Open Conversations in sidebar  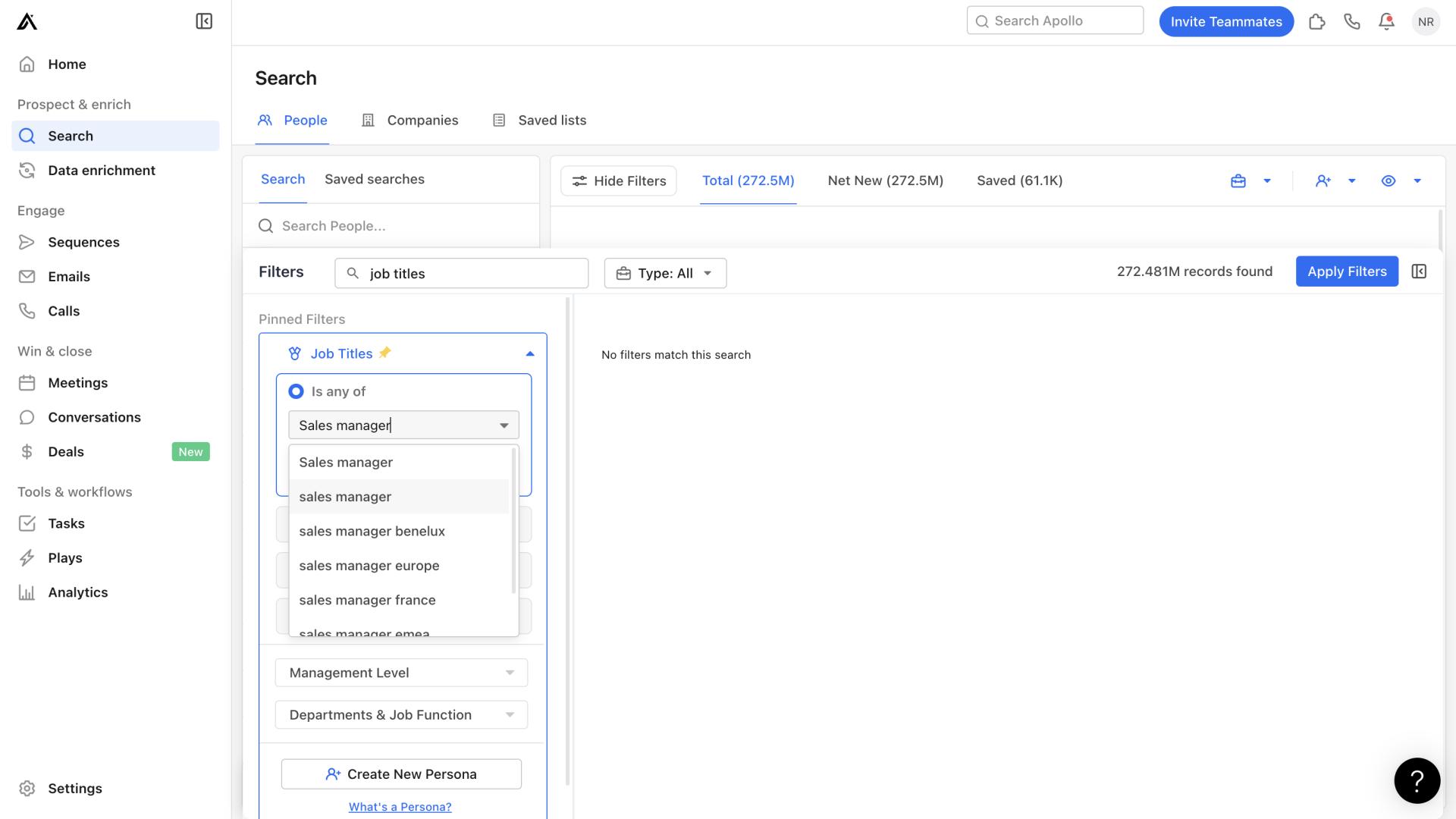pyautogui.click(x=115, y=417)
